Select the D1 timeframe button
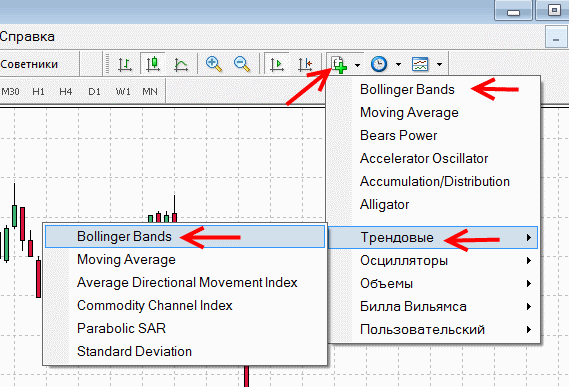 pyautogui.click(x=94, y=91)
